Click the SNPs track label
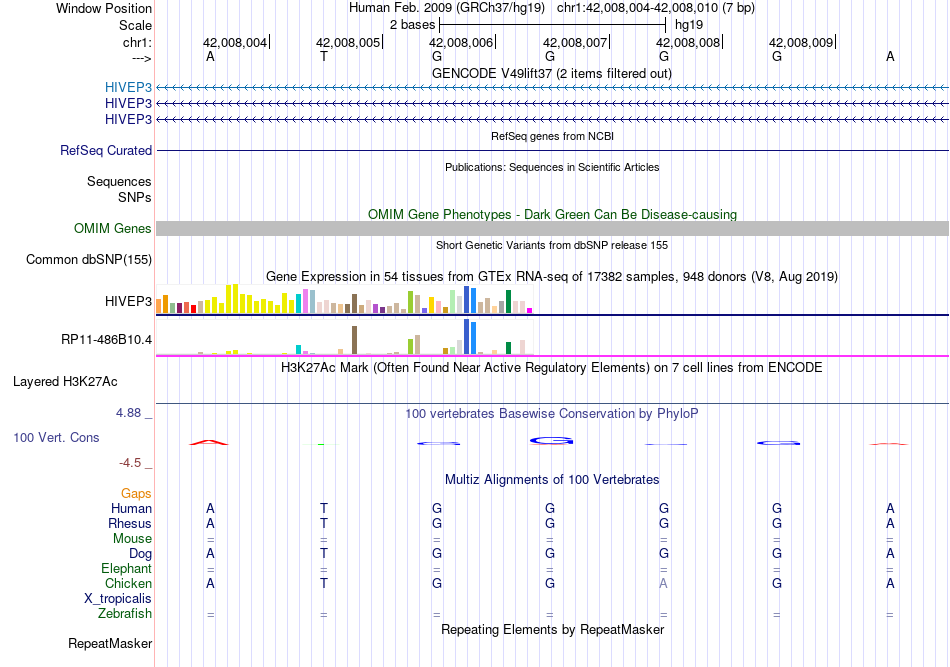 click(x=135, y=197)
